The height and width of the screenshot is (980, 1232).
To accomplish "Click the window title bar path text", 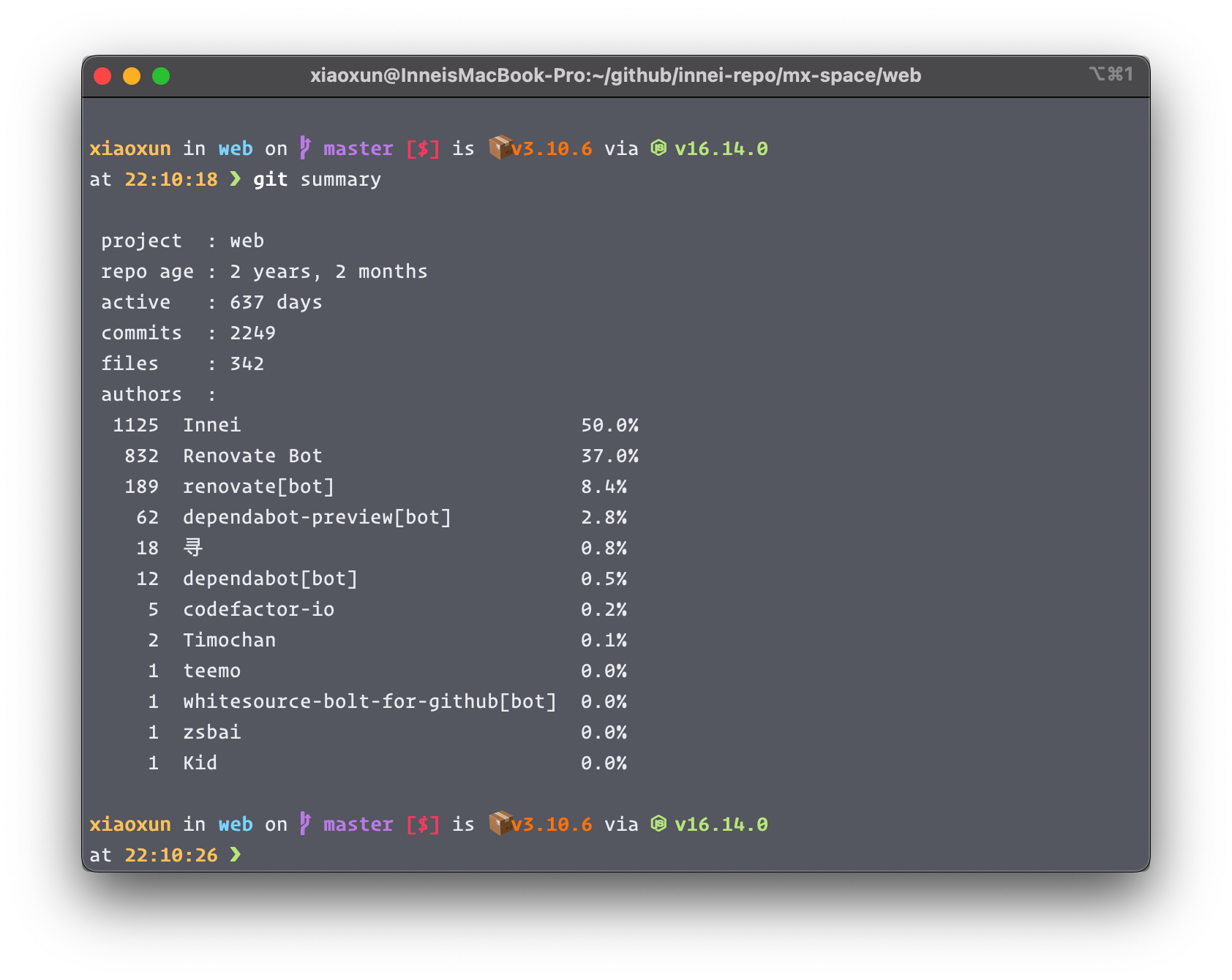I will (615, 75).
